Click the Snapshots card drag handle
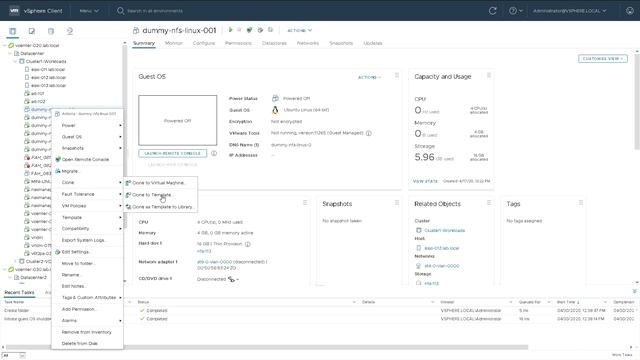This screenshot has width=640, height=360. point(397,202)
